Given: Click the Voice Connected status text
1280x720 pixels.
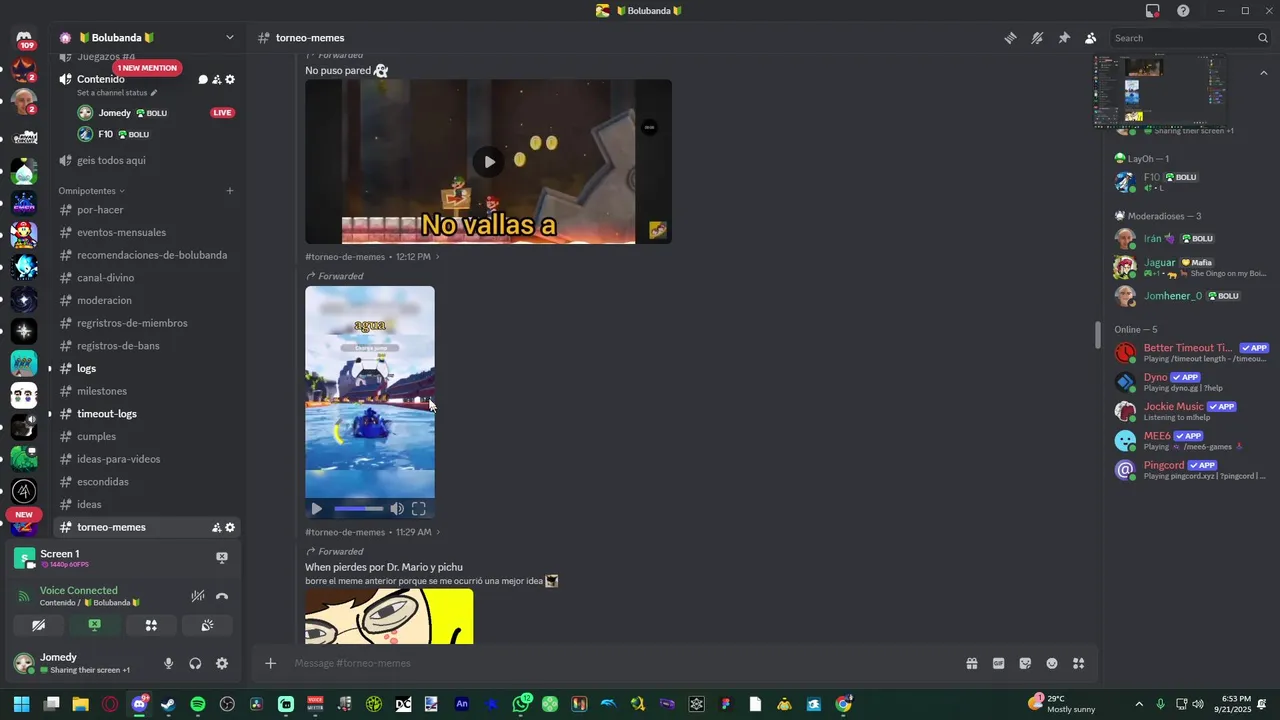Looking at the screenshot, I should 79,591.
